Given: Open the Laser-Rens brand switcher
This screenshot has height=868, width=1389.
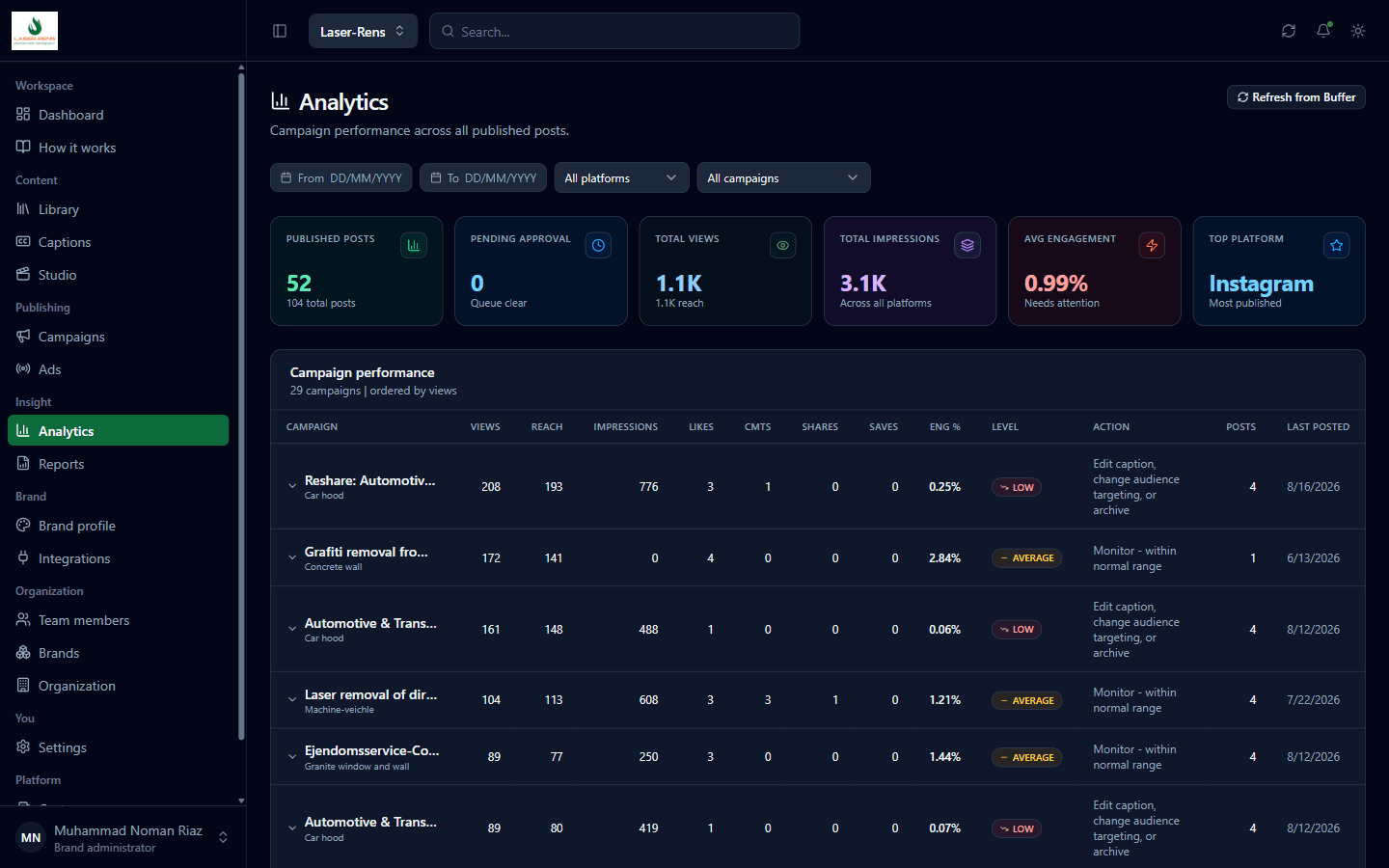Looking at the screenshot, I should click(x=363, y=31).
